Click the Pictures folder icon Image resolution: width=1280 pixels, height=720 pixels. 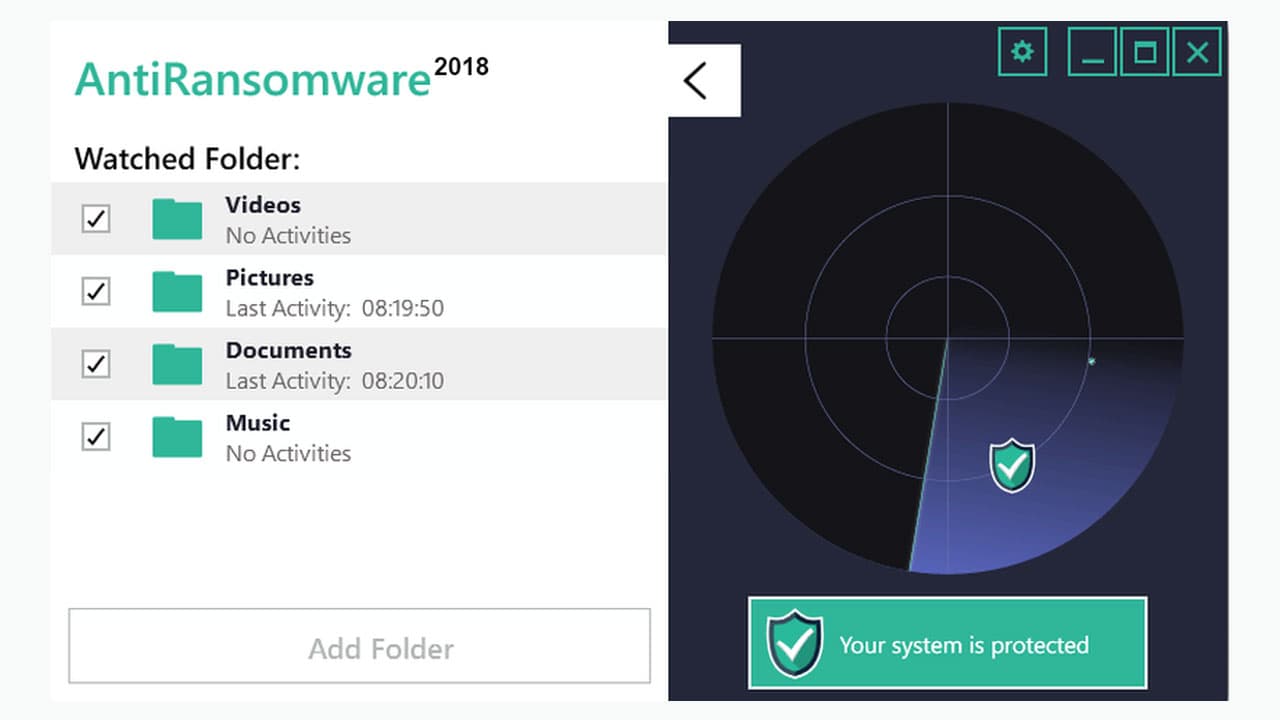[177, 292]
